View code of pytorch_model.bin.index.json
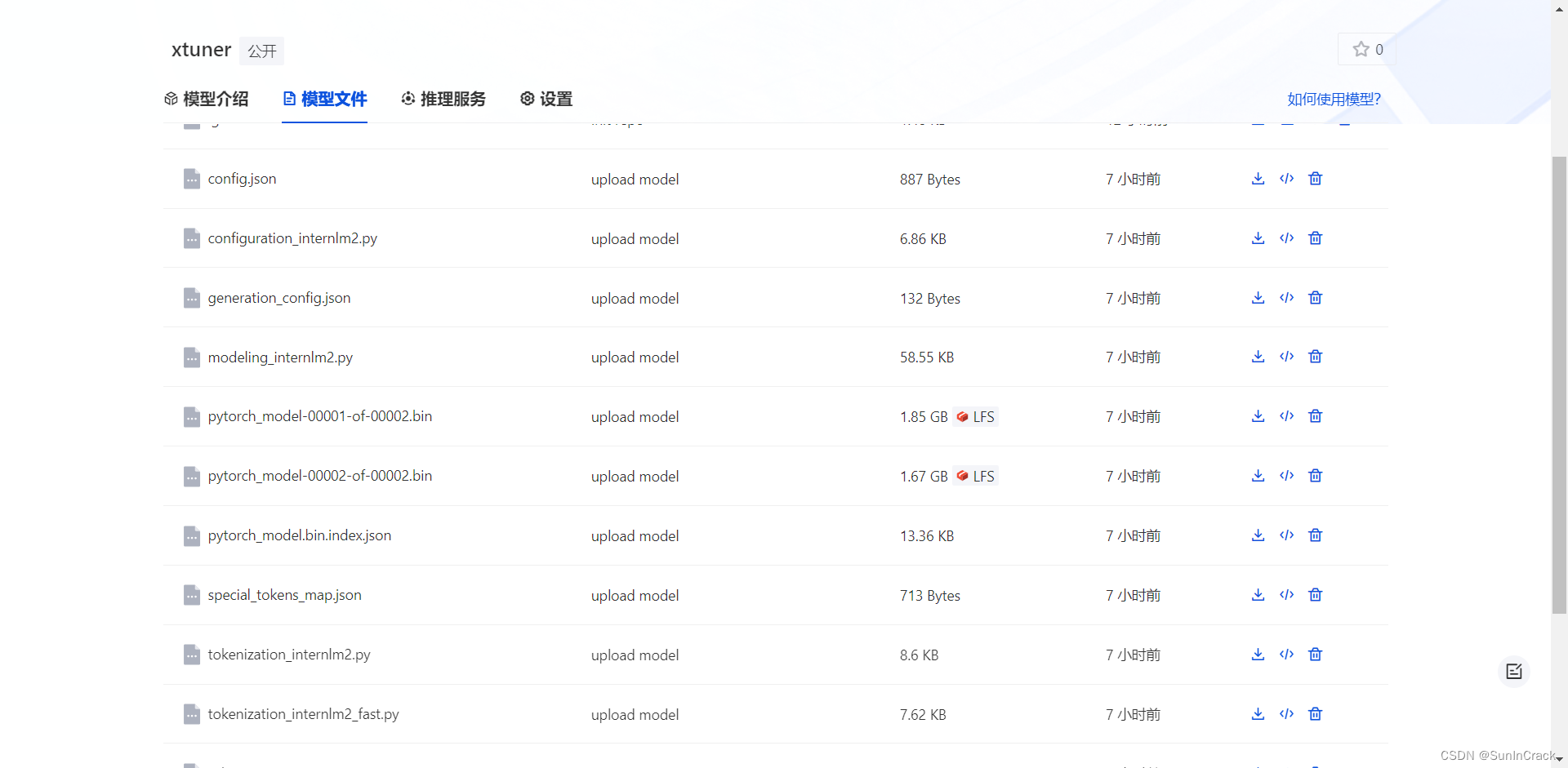The height and width of the screenshot is (768, 1568). tap(1287, 535)
